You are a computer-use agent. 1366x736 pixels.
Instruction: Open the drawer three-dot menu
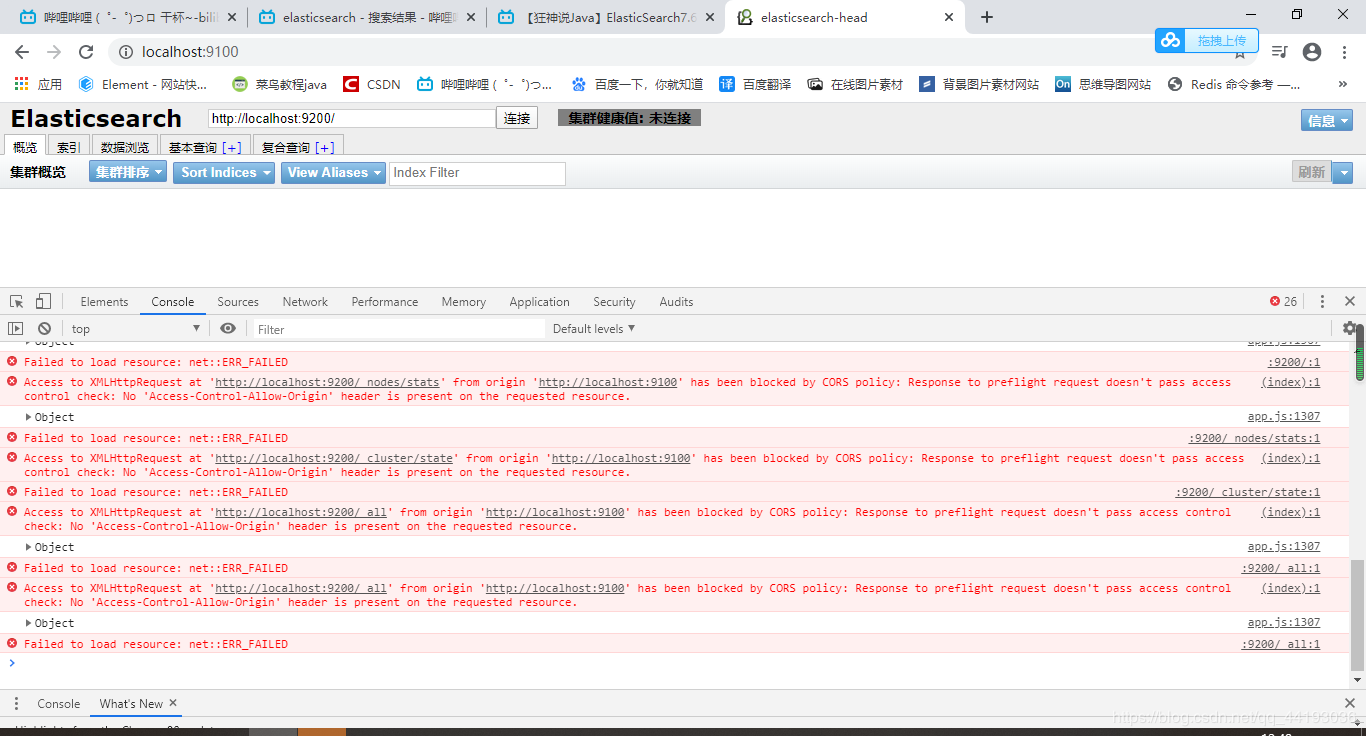16,704
